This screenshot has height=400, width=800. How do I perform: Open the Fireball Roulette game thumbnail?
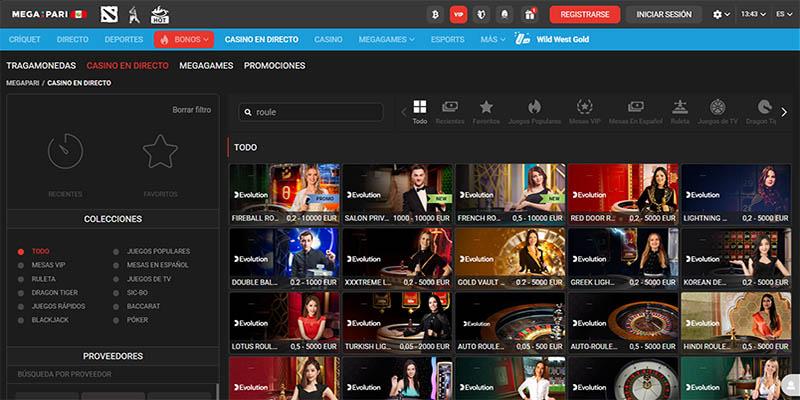click(x=284, y=194)
